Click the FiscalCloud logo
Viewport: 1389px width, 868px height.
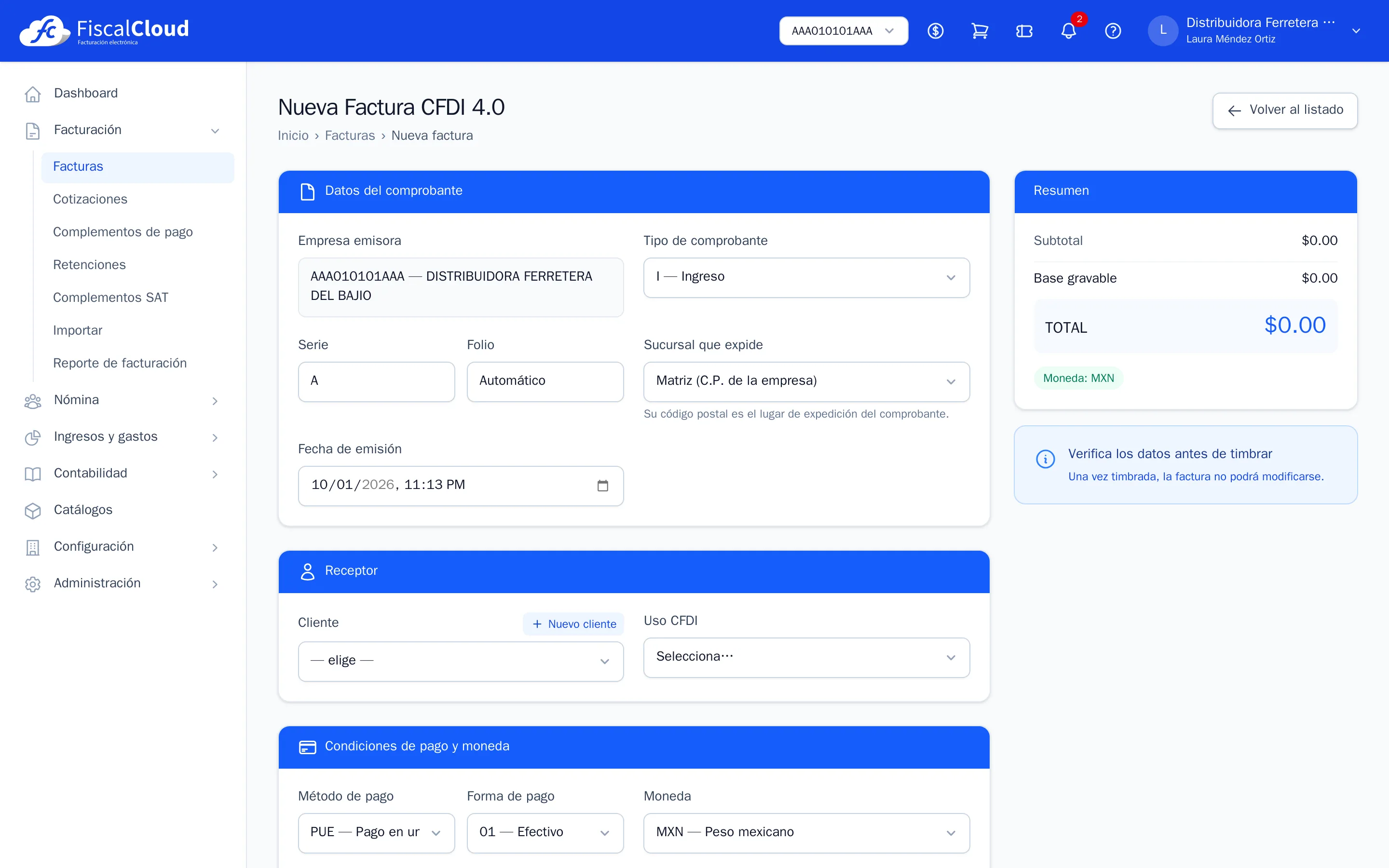pyautogui.click(x=104, y=30)
